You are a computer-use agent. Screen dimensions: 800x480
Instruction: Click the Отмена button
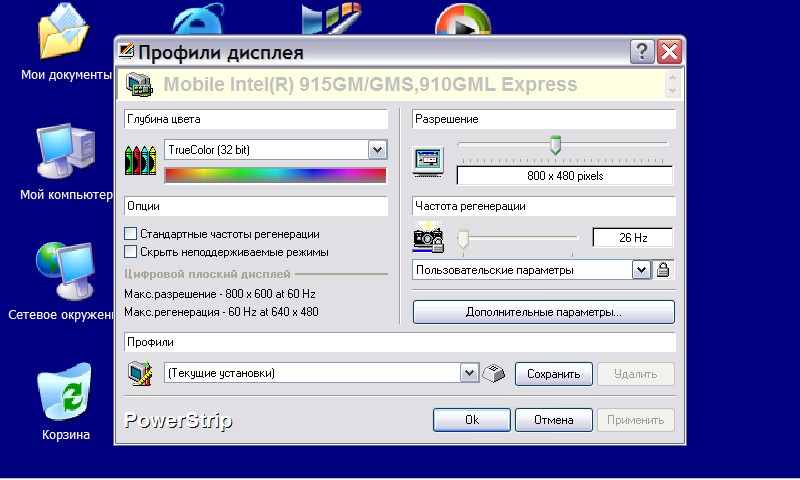click(x=553, y=420)
